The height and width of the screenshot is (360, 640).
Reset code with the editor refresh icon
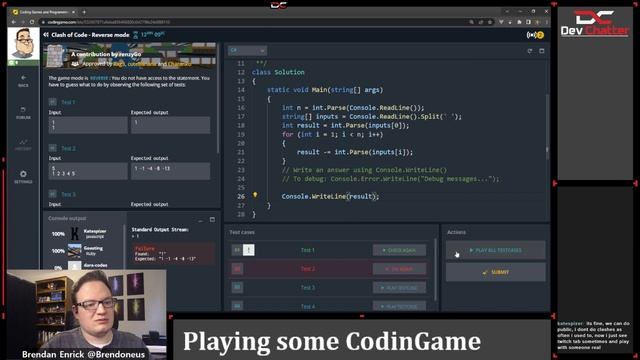coord(529,51)
